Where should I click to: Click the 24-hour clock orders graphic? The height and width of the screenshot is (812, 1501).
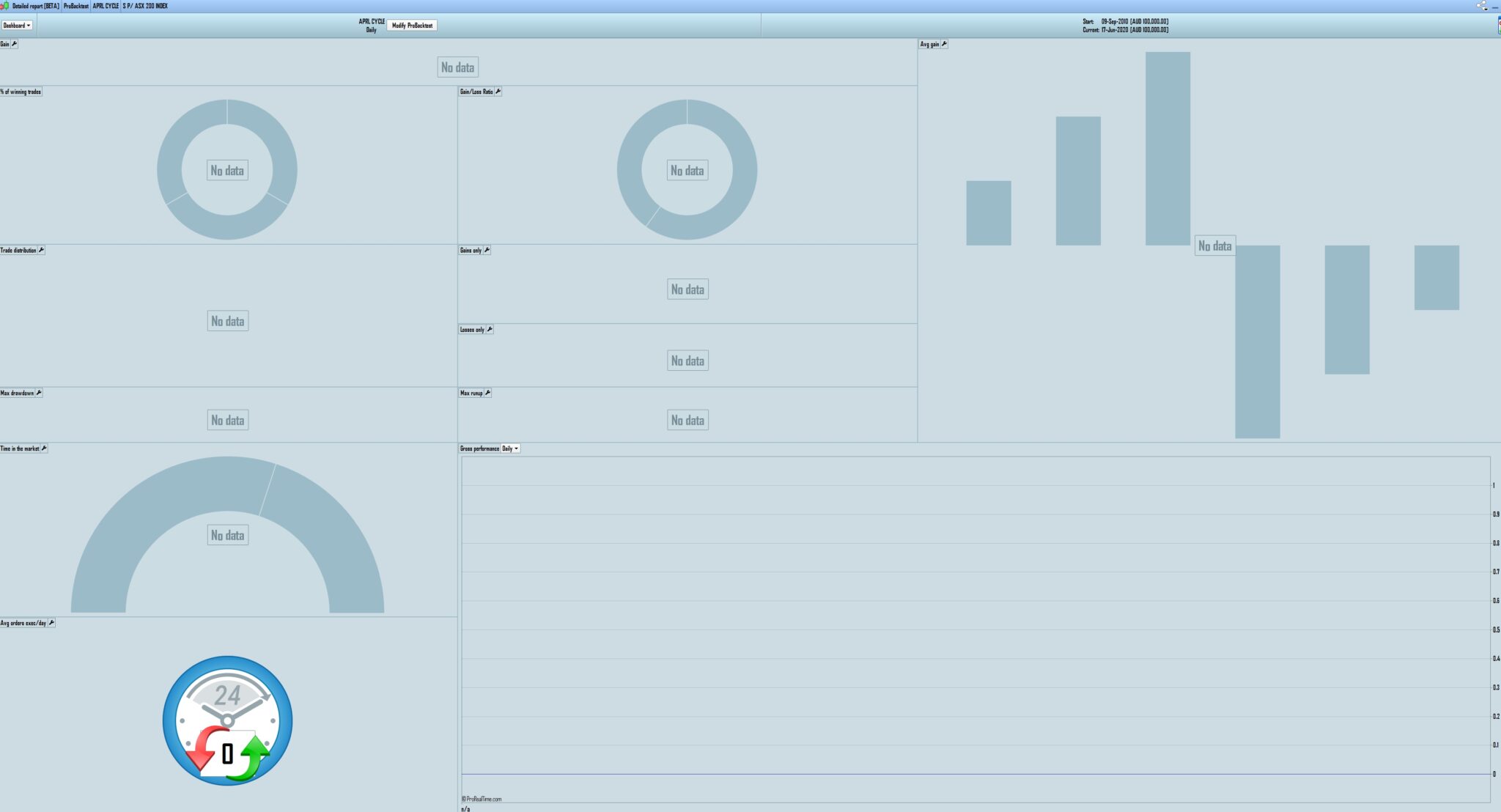pyautogui.click(x=227, y=720)
